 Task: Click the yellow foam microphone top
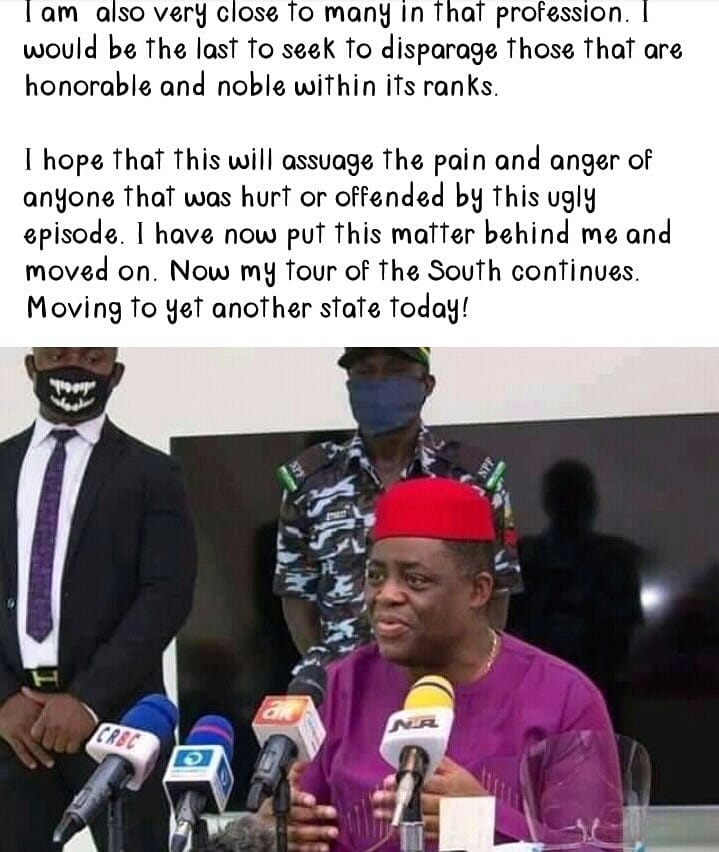(429, 693)
